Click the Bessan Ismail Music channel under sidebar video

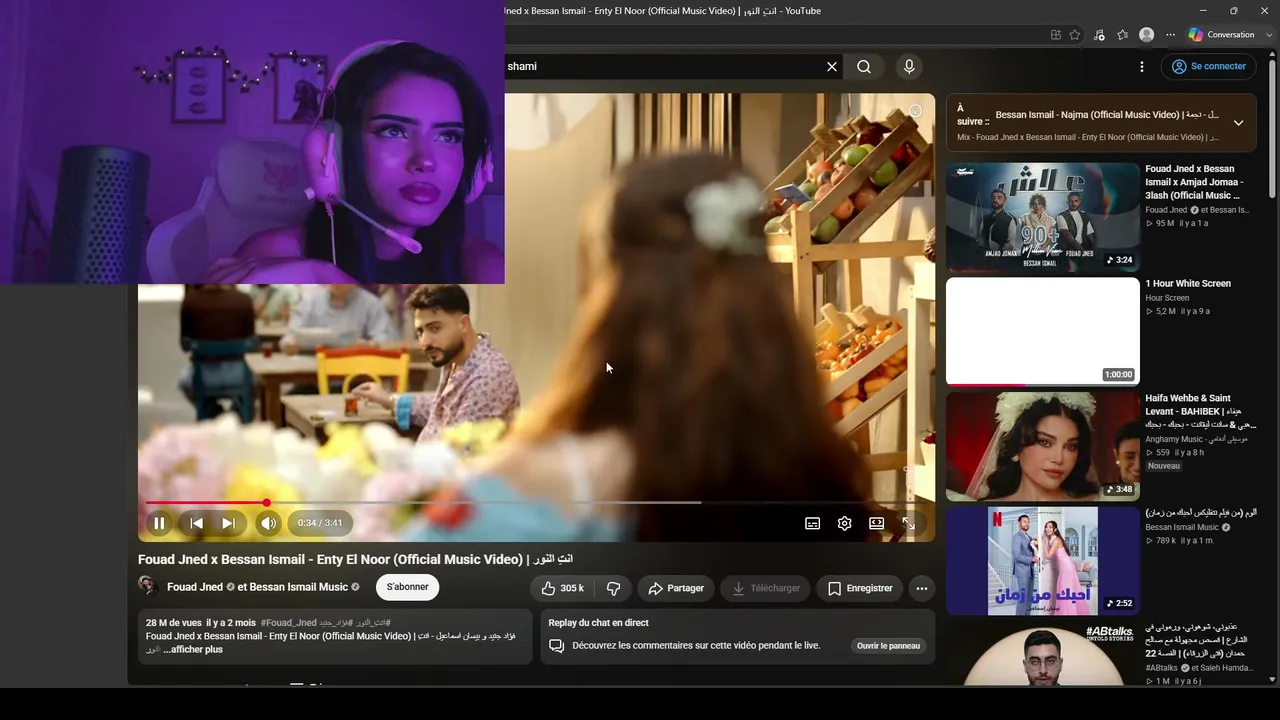(1182, 527)
